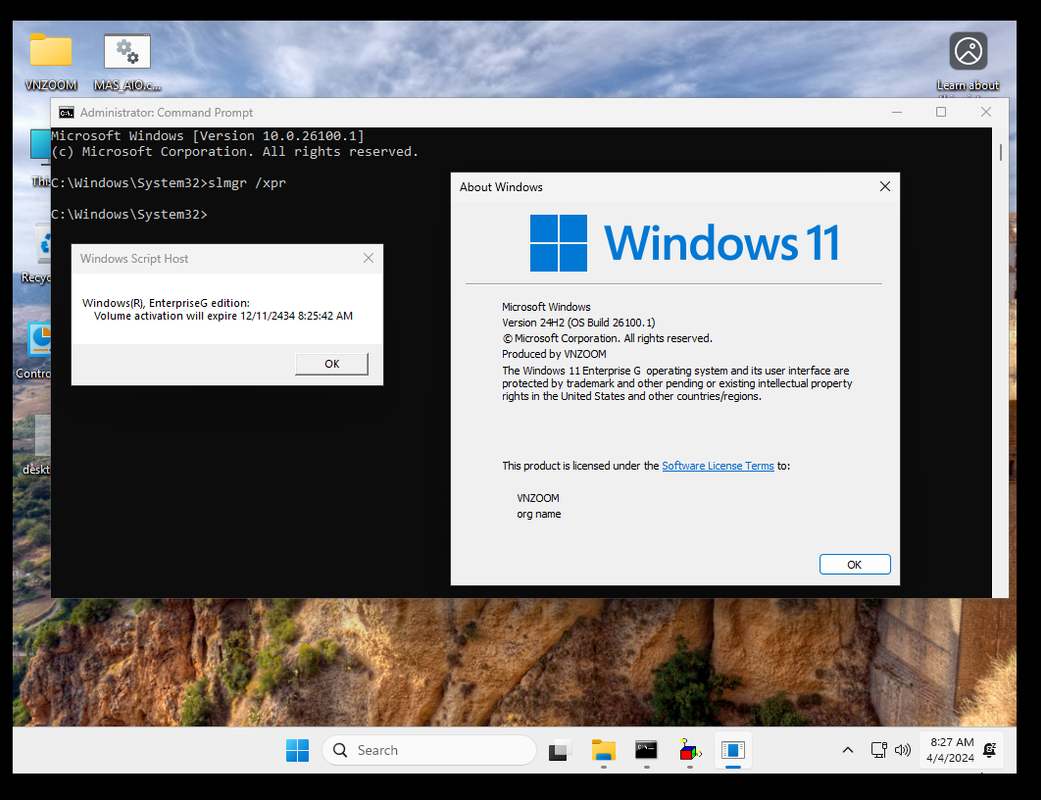1041x800 pixels.
Task: Click the 'Version 24H2 (OS Build 26100.1)' text
Action: [578, 323]
